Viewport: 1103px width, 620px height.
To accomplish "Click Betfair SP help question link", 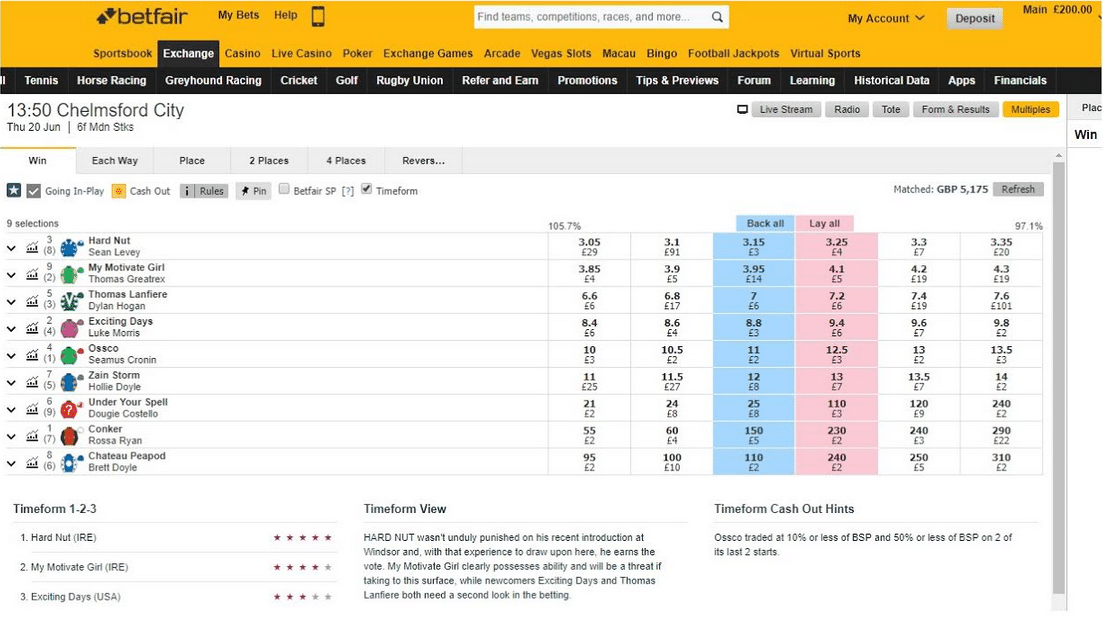I will 348,191.
